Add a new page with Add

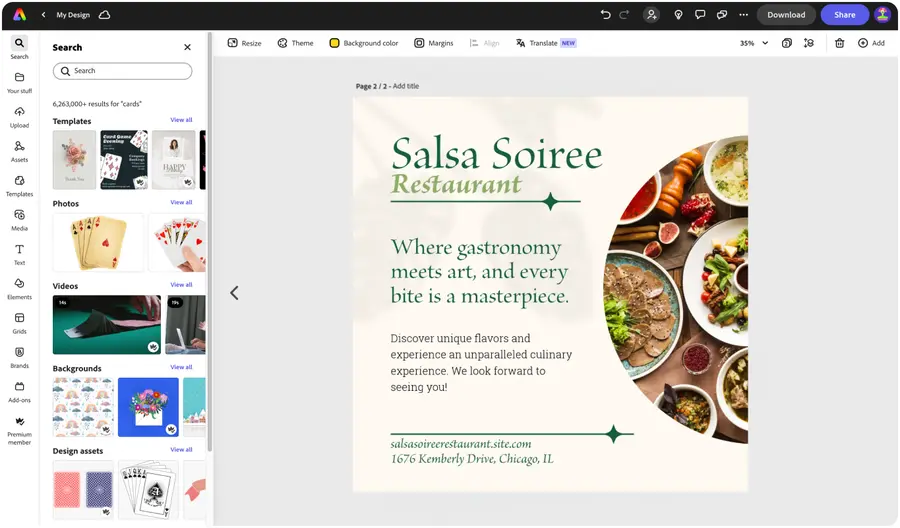pyautogui.click(x=871, y=43)
